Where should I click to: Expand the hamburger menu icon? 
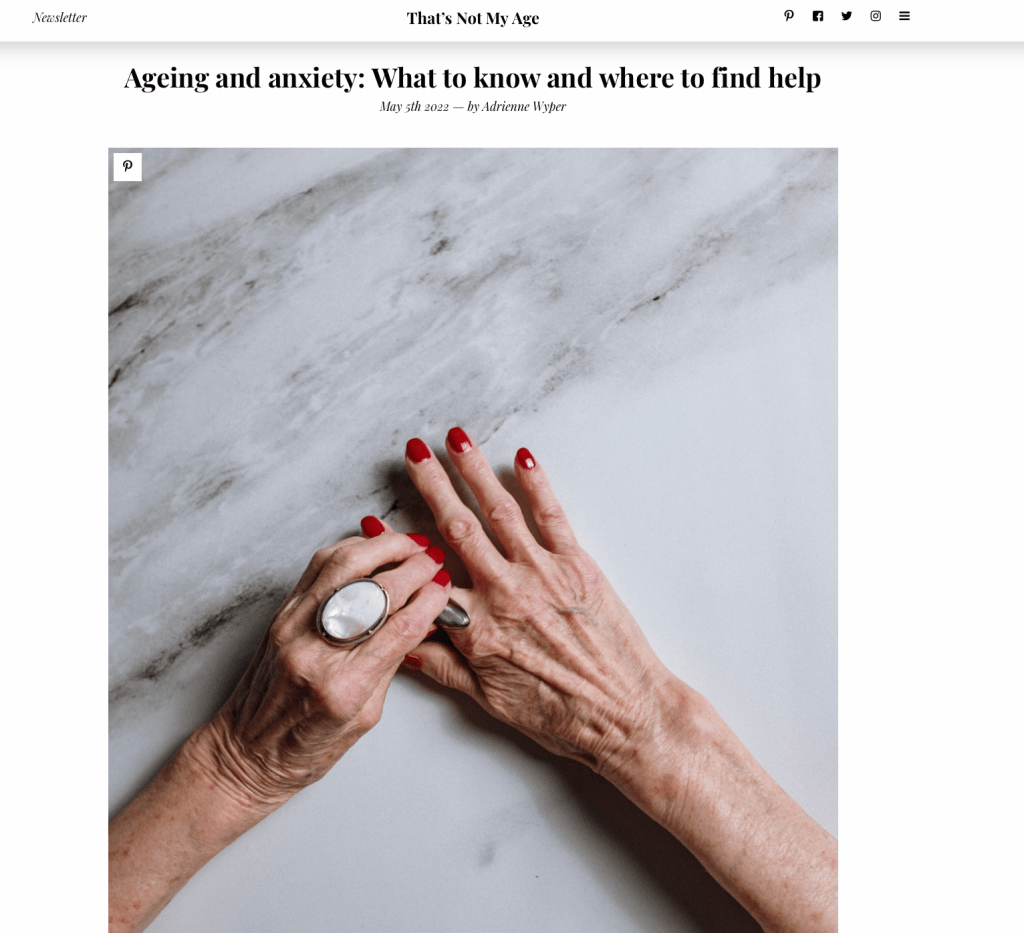point(904,16)
